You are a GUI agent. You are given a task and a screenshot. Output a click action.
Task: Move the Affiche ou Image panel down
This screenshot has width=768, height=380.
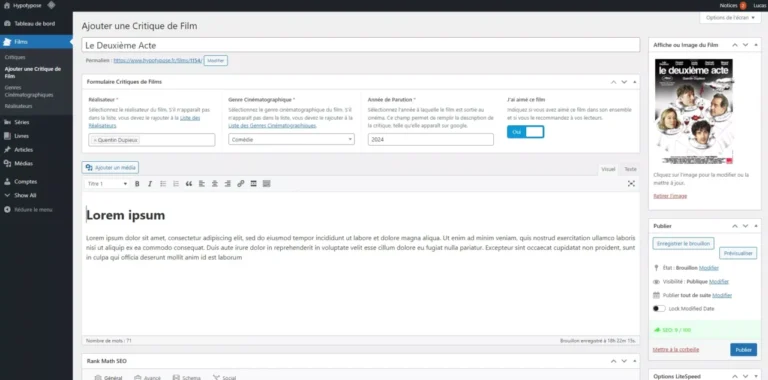(x=745, y=45)
